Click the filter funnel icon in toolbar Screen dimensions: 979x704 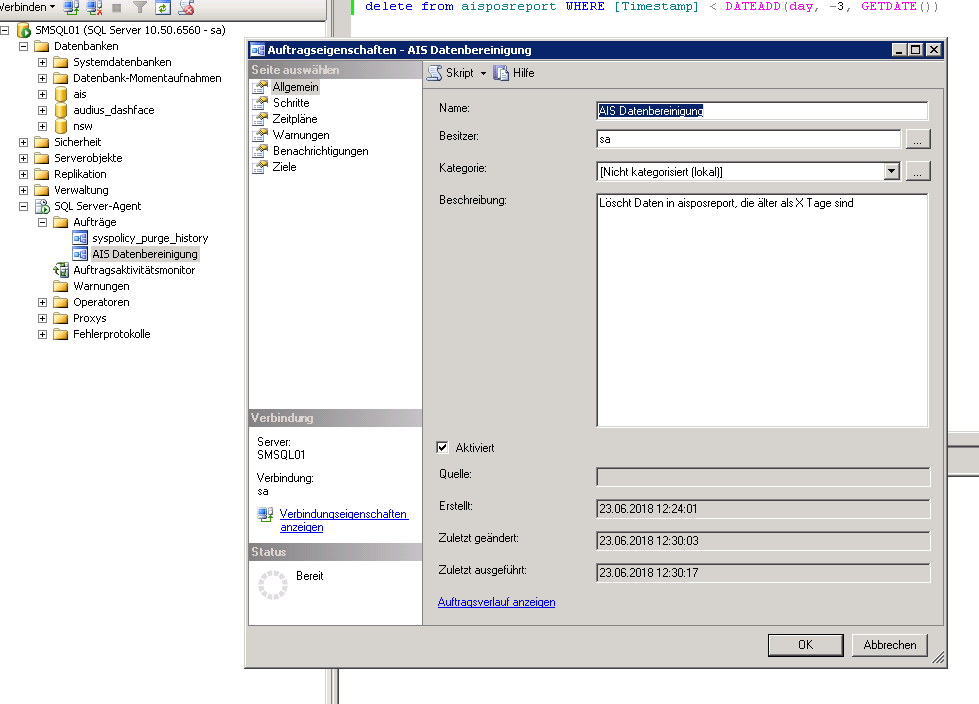coord(140,7)
